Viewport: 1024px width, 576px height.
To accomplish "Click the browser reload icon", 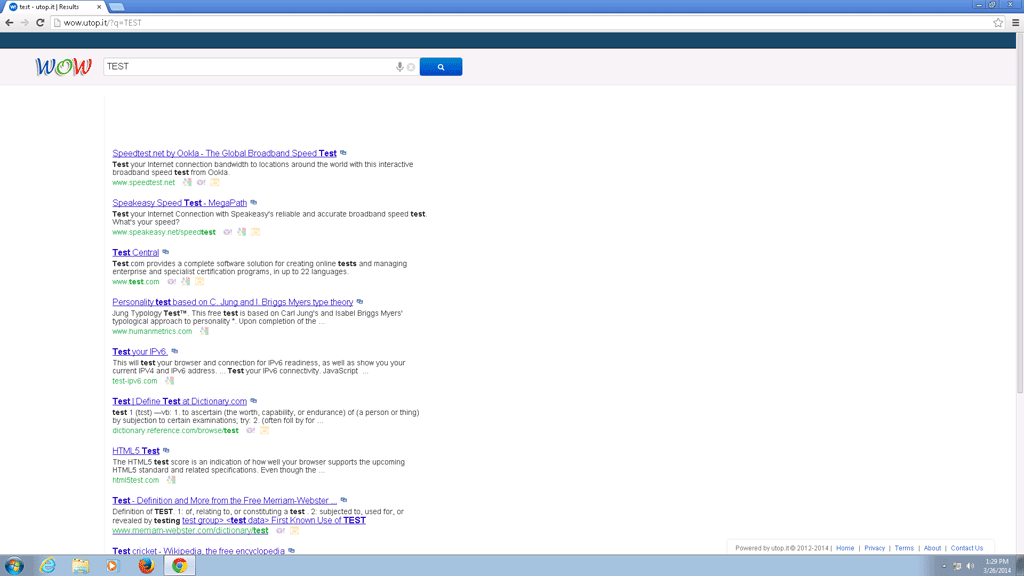I will coord(40,22).
